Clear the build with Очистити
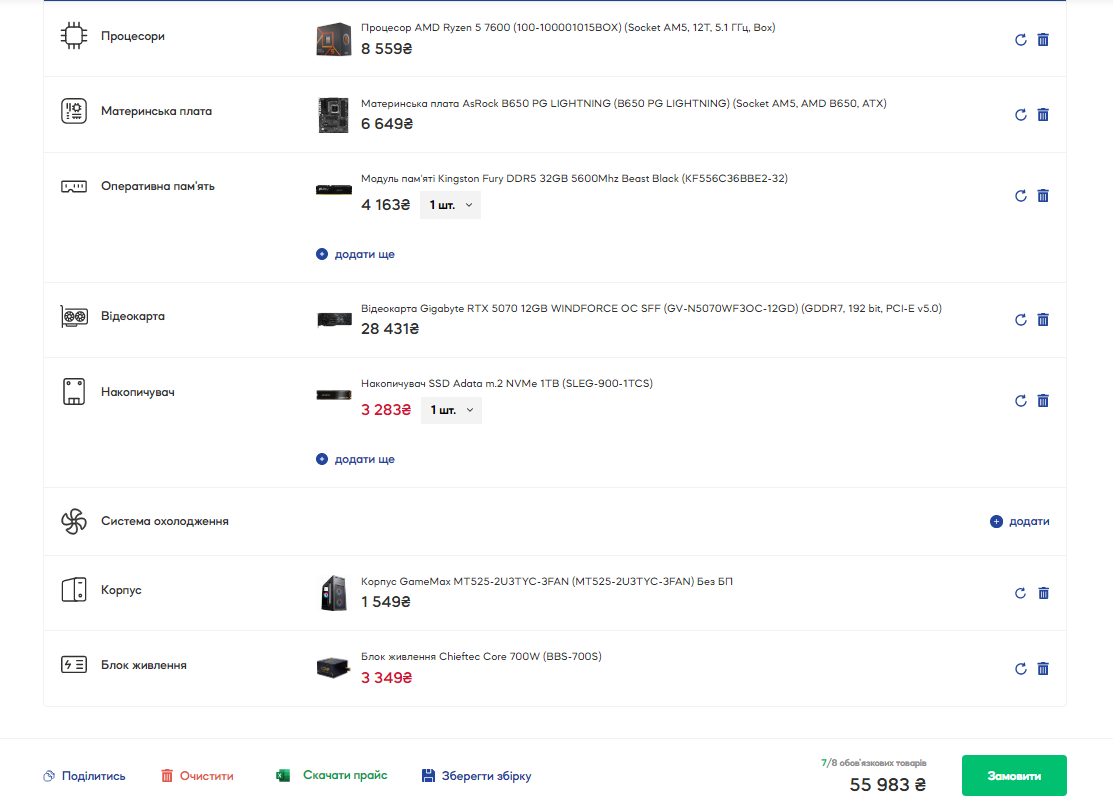Screen dimensions: 1113x808 [x=197, y=776]
